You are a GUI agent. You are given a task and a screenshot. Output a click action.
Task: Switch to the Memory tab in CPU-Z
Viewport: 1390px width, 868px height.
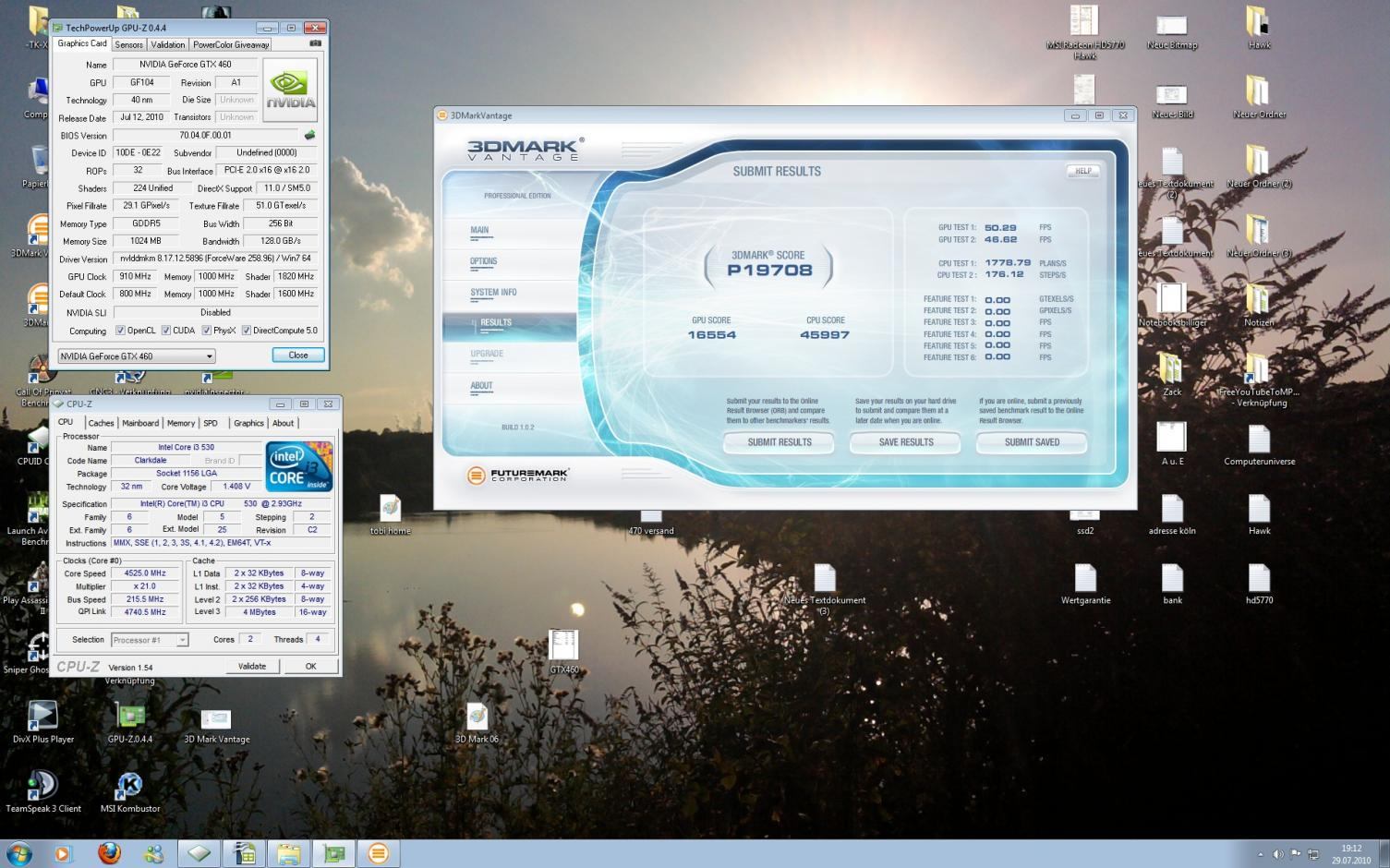(x=181, y=423)
